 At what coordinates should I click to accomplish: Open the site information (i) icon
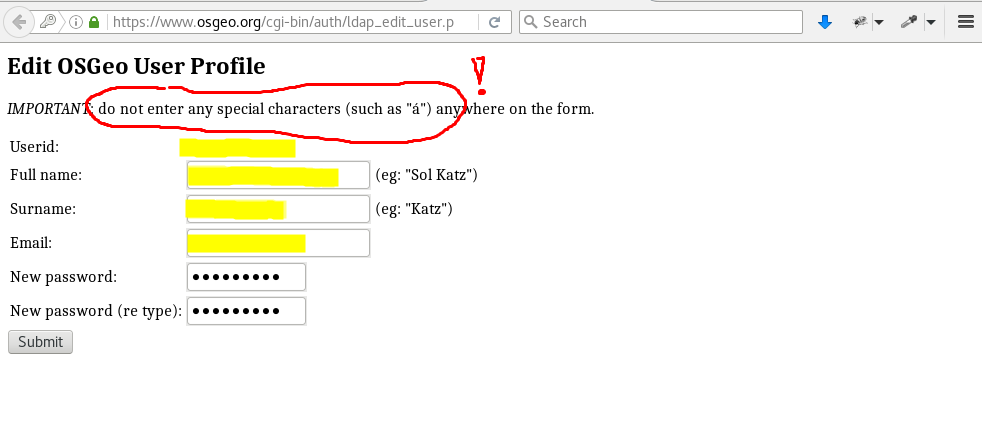(76, 22)
